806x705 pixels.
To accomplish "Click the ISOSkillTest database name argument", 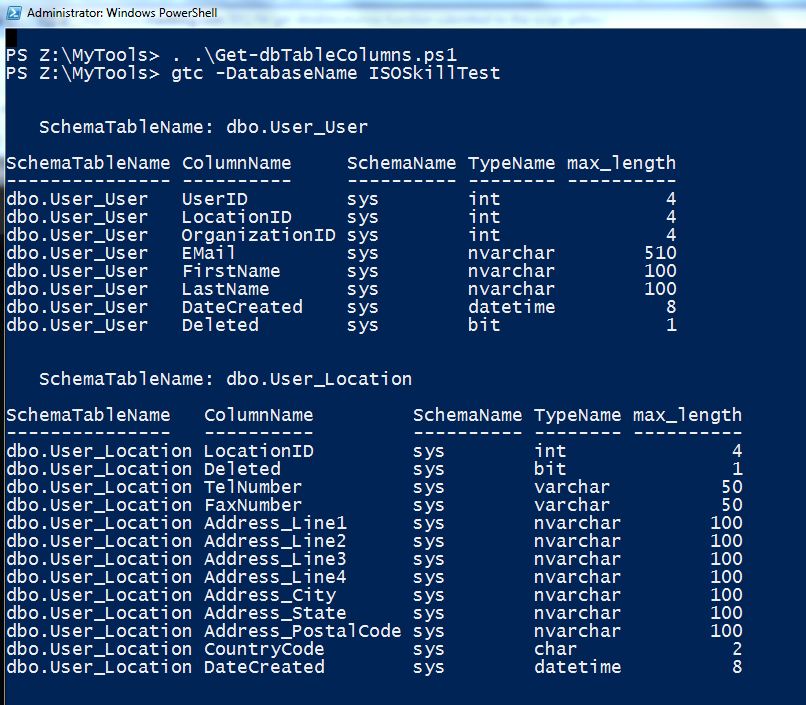I will (x=434, y=73).
